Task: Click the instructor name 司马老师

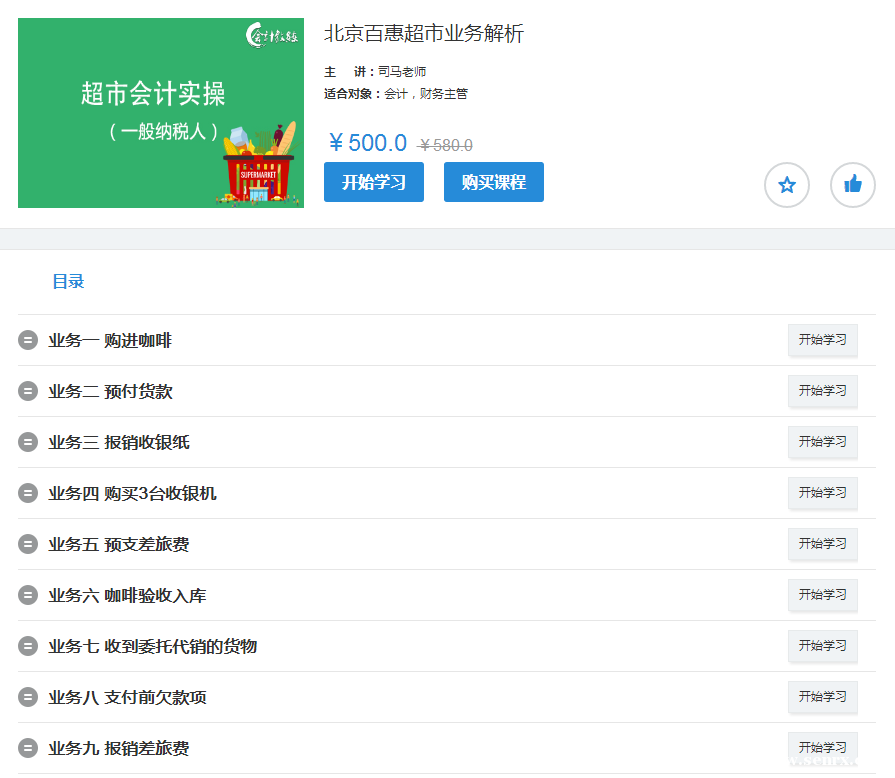Action: [x=402, y=72]
